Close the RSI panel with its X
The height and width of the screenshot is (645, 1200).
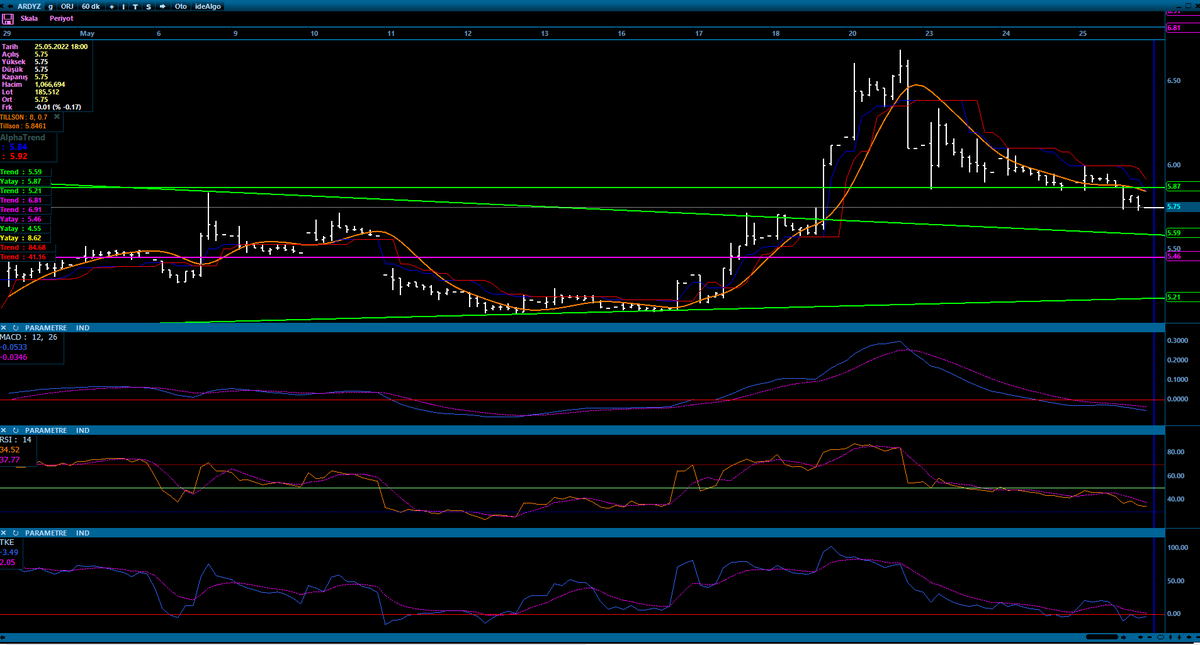point(4,430)
